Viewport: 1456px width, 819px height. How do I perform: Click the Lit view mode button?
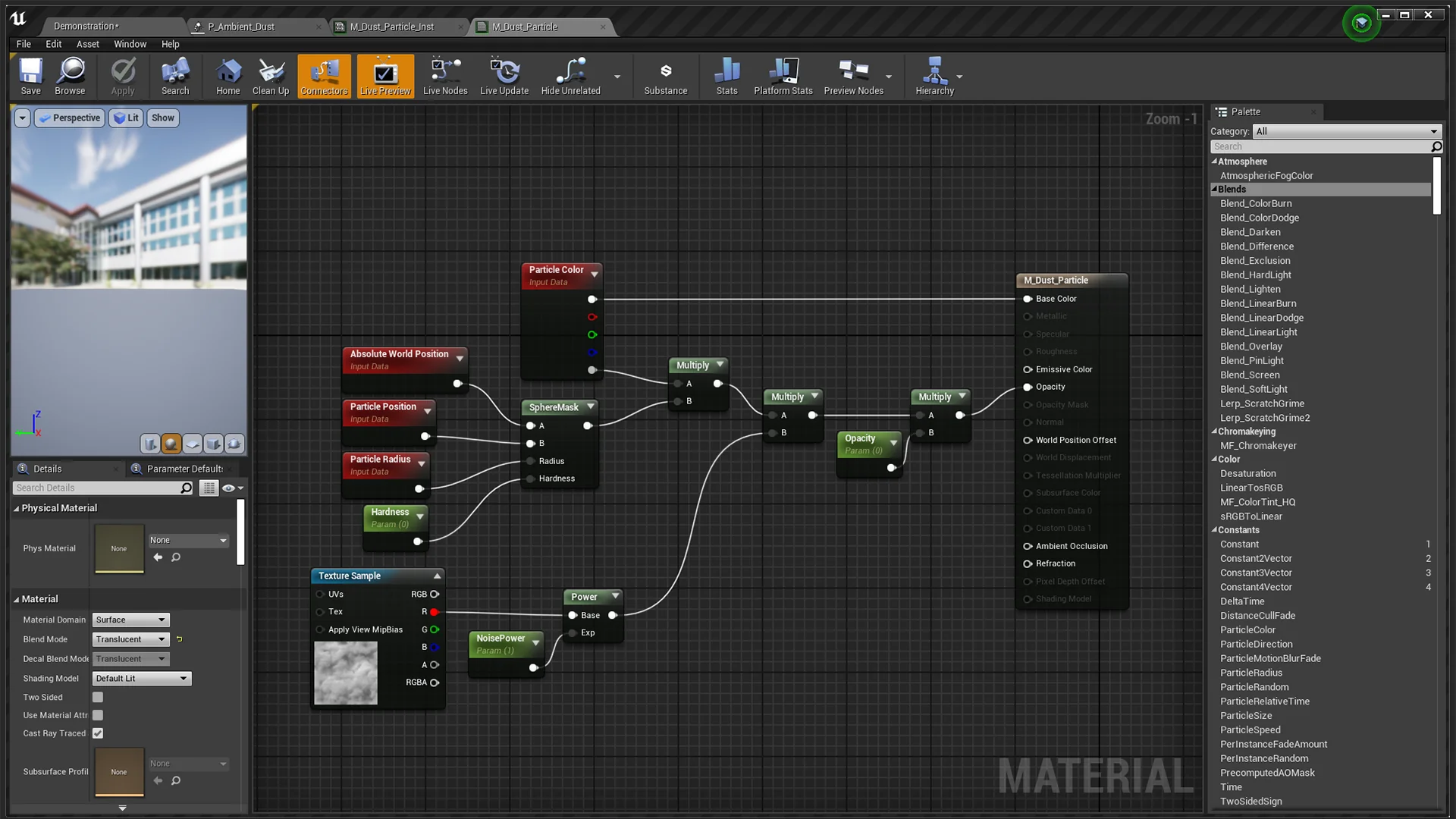tap(126, 118)
